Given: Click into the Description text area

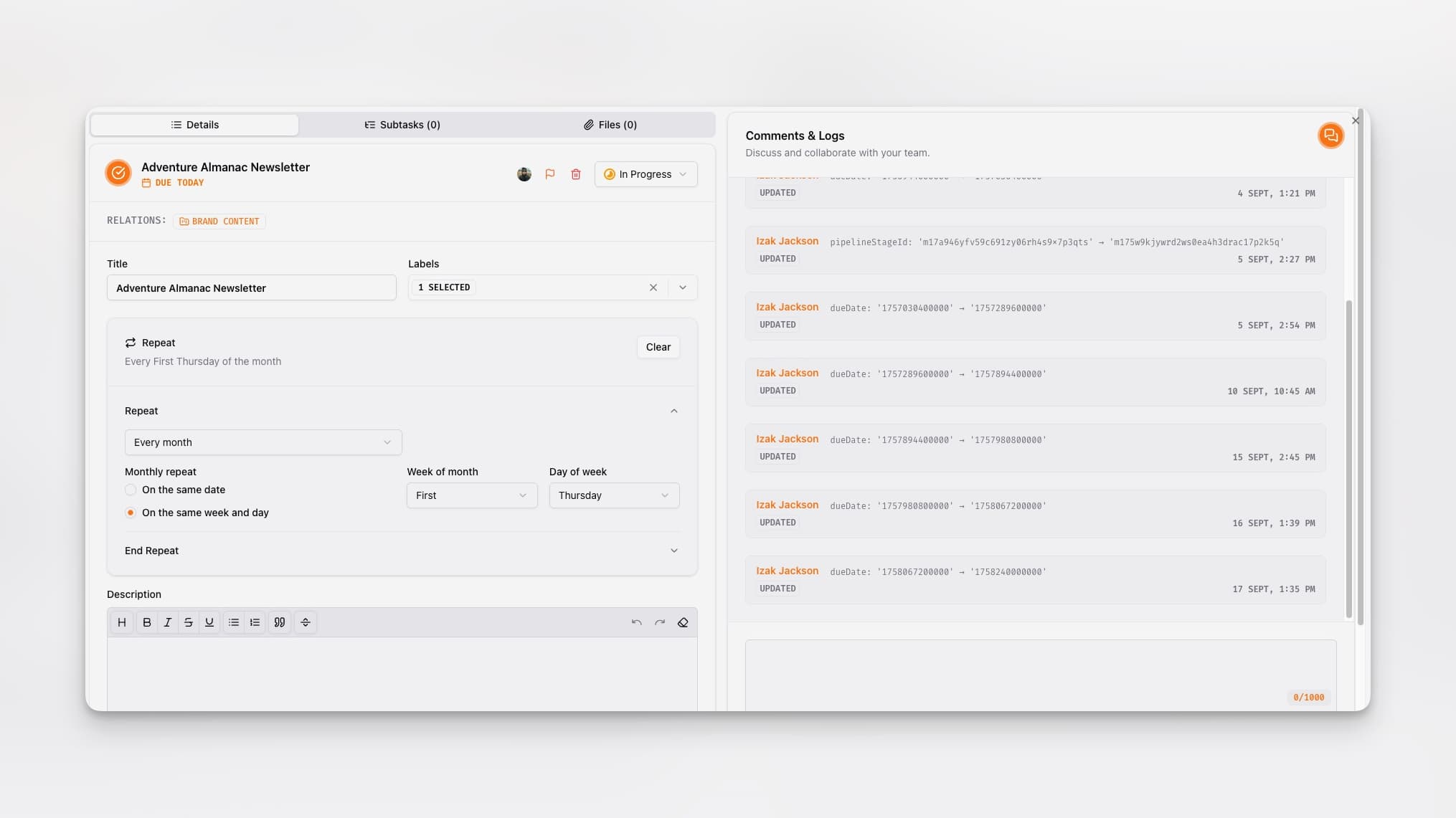Looking at the screenshot, I should tap(402, 674).
